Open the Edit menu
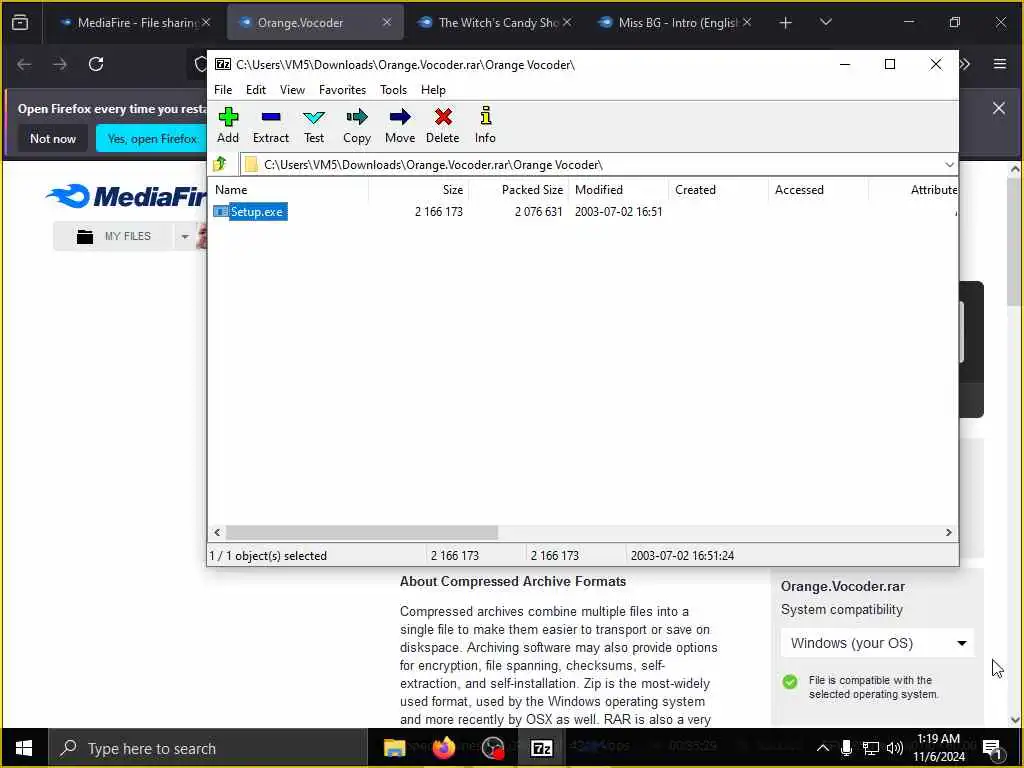 coord(255,89)
